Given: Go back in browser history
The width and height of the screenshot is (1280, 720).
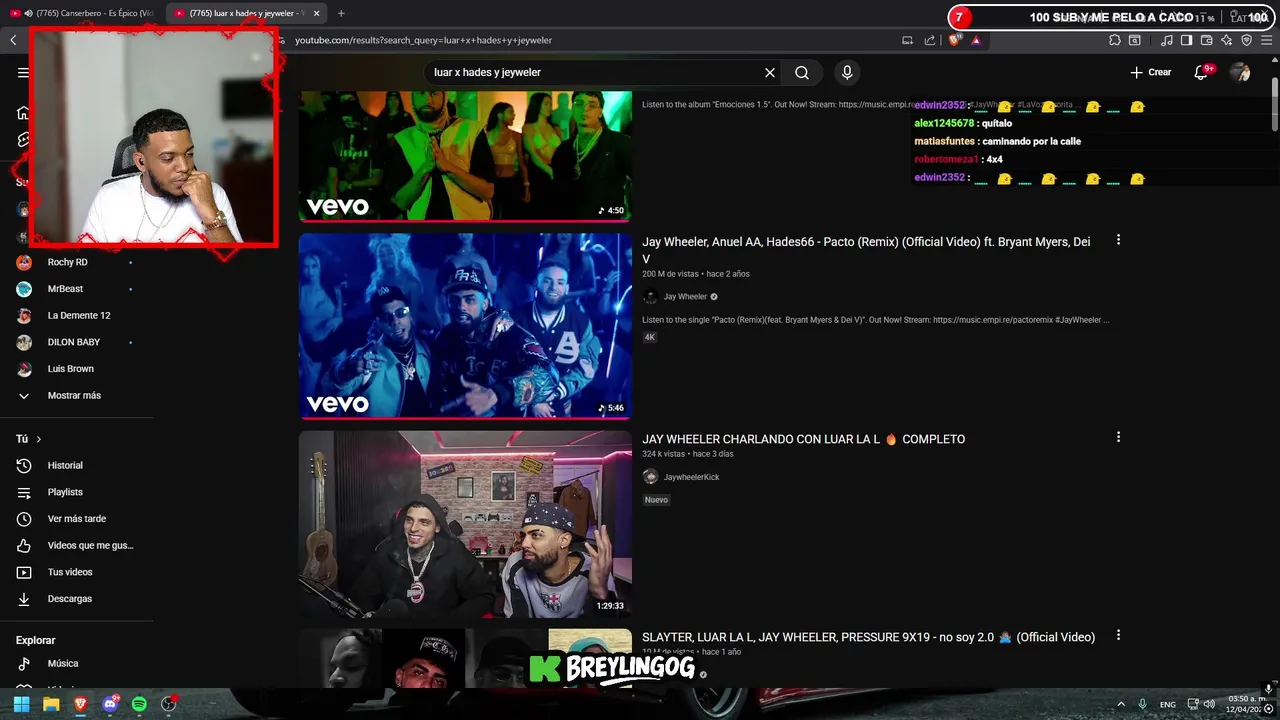Looking at the screenshot, I should (13, 40).
